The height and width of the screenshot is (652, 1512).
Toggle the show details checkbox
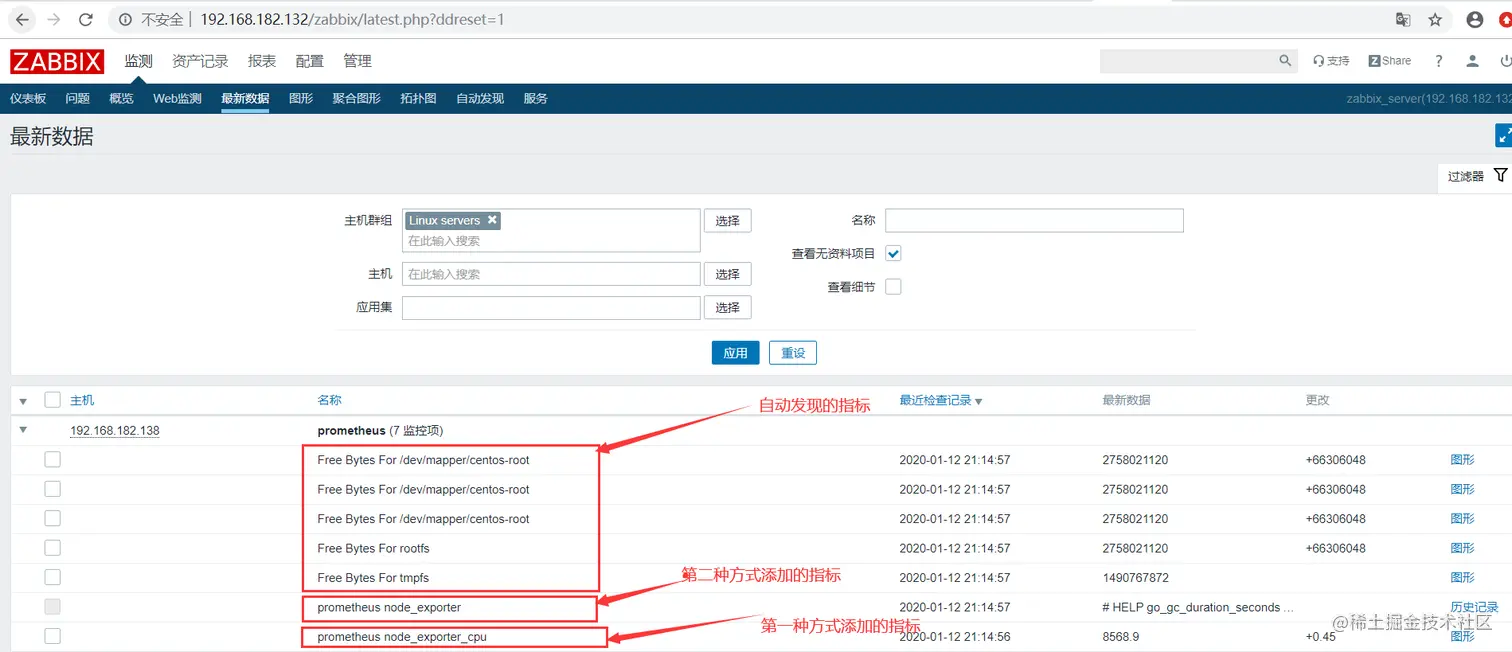pos(893,287)
